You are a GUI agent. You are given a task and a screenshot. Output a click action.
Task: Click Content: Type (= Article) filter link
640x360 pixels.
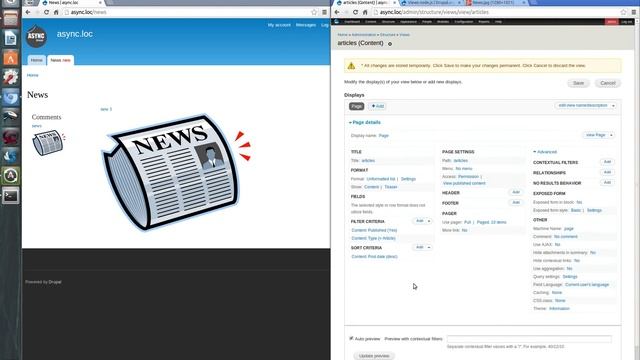point(373,238)
